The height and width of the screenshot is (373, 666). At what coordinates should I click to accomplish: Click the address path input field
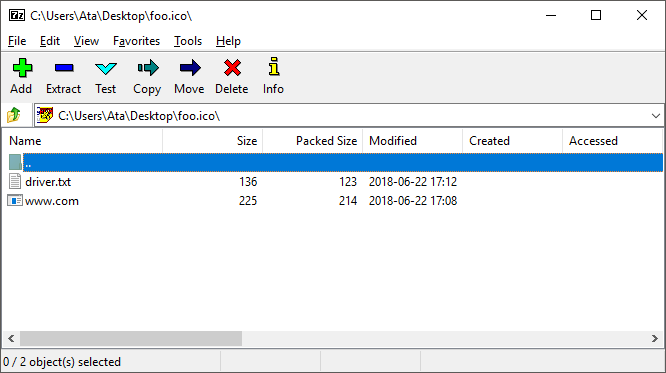point(348,116)
